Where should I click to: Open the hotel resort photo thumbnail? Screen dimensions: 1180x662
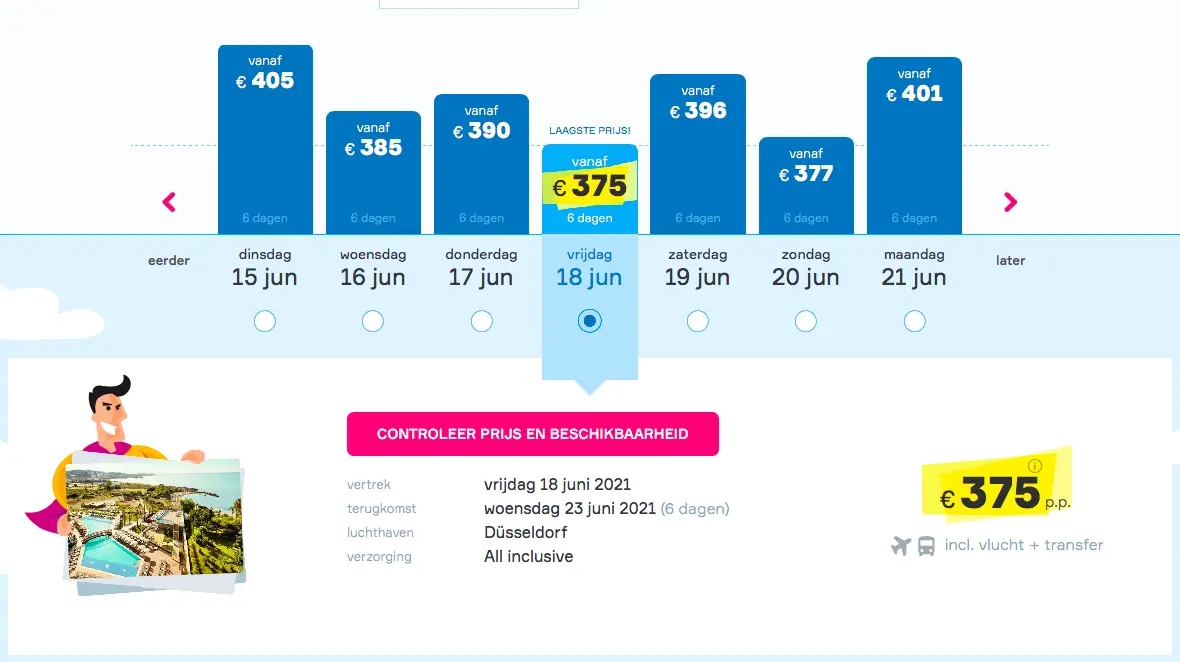pyautogui.click(x=154, y=521)
